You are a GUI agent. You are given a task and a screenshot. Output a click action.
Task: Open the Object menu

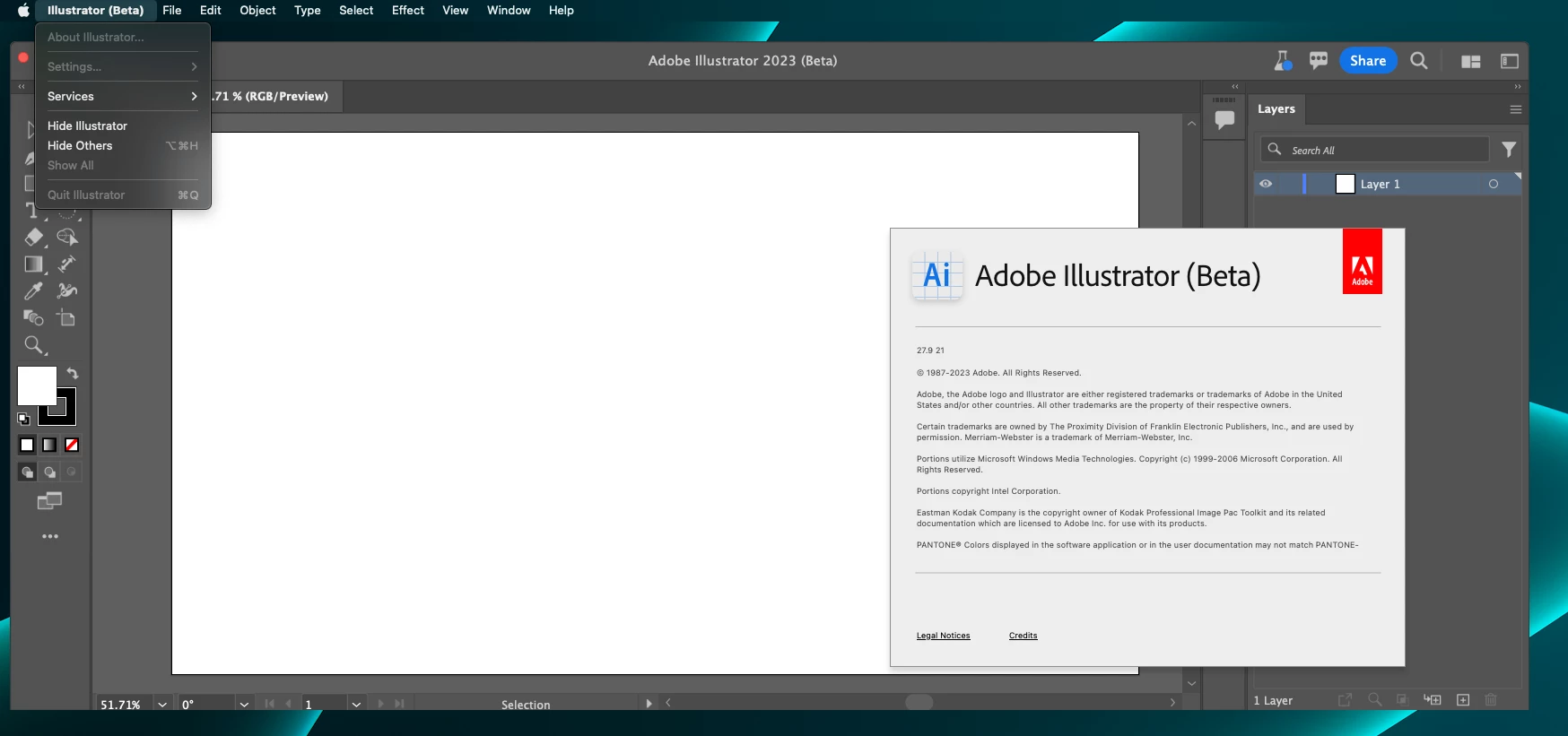(257, 11)
